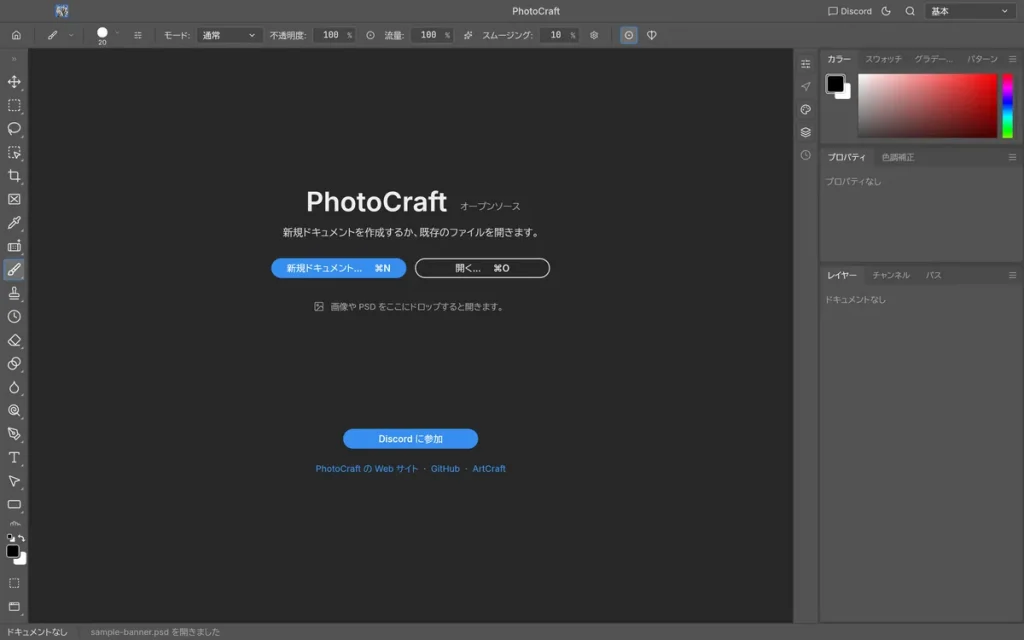
Task: Open the 基本 workspace dropdown
Action: click(970, 11)
